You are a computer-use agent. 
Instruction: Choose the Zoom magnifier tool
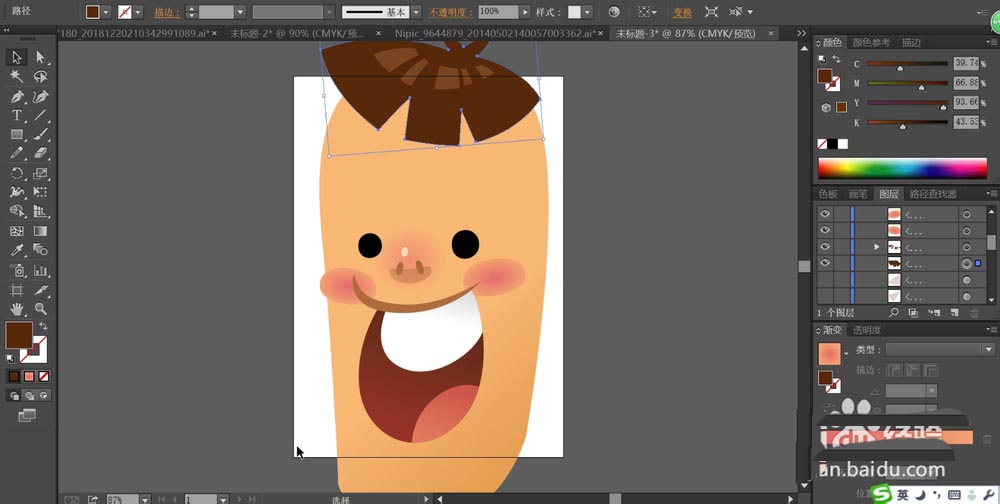click(x=41, y=309)
